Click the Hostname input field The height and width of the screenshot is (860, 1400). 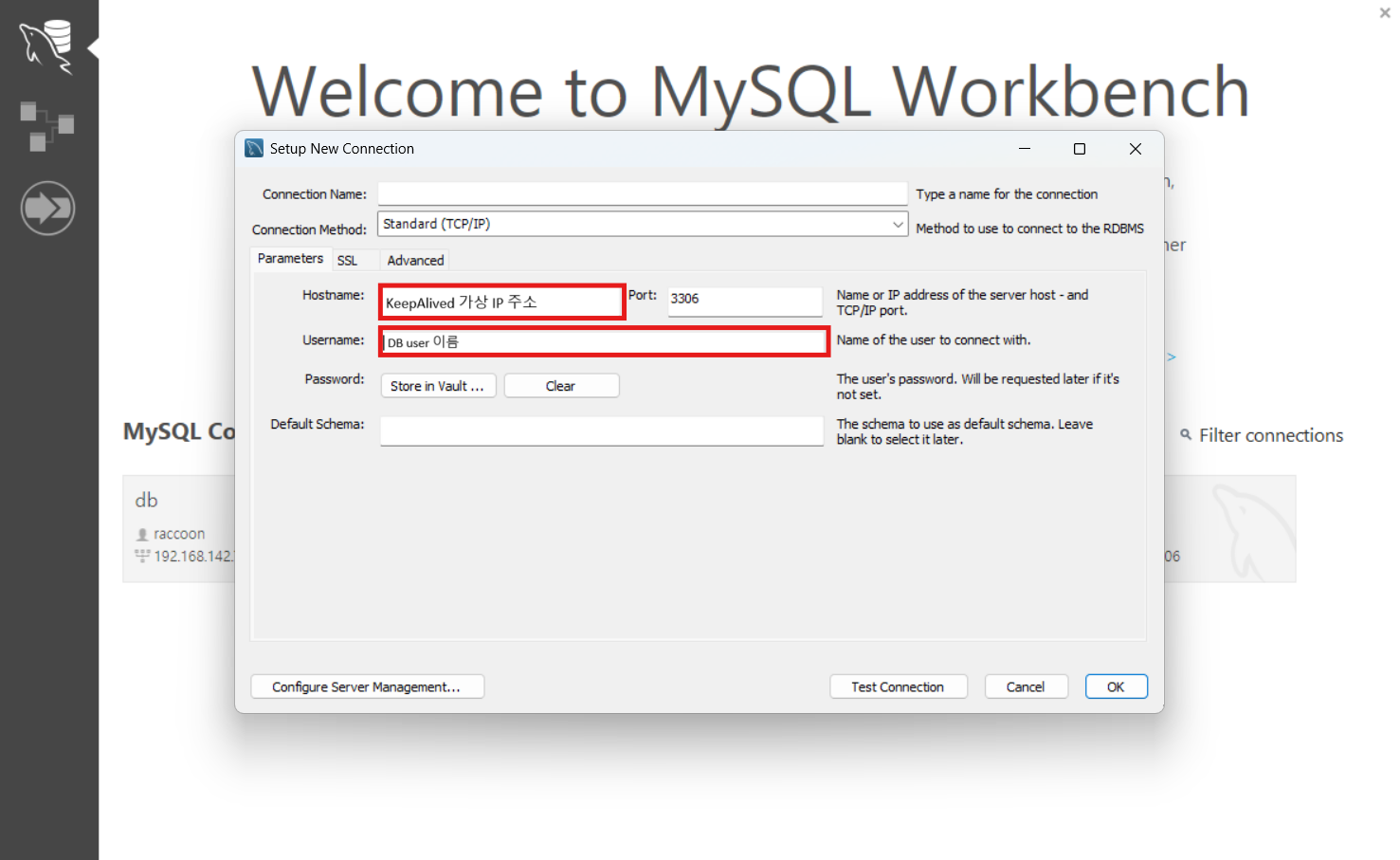tap(501, 302)
